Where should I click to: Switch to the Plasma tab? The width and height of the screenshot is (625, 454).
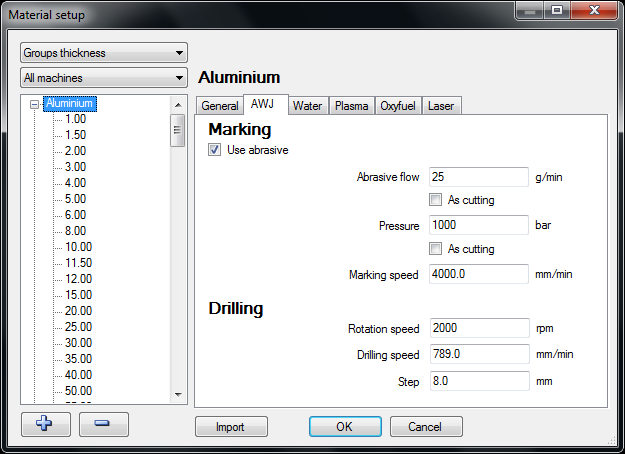(351, 106)
